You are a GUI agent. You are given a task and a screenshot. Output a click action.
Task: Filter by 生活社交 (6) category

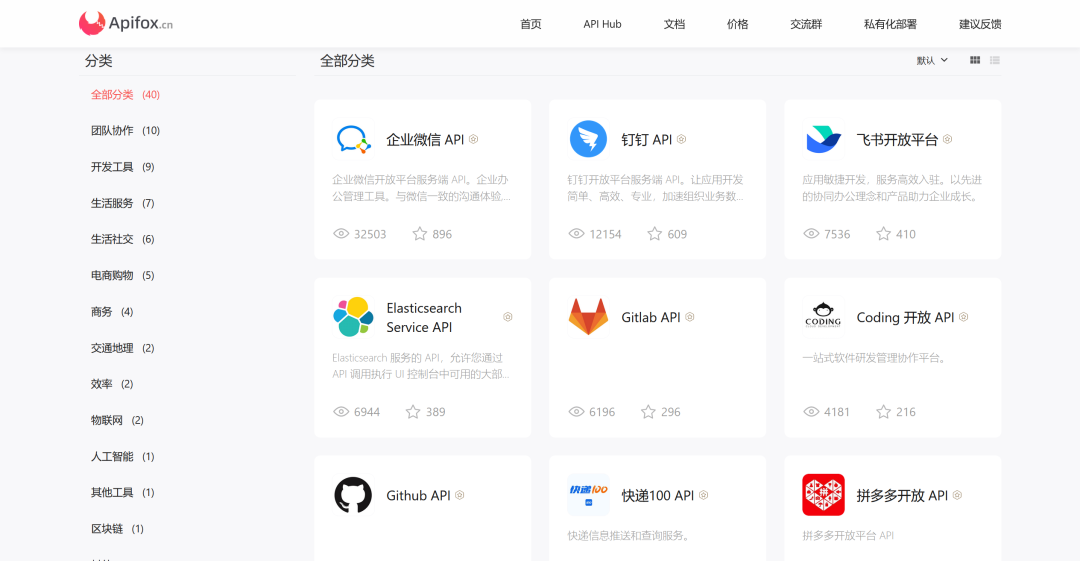123,239
